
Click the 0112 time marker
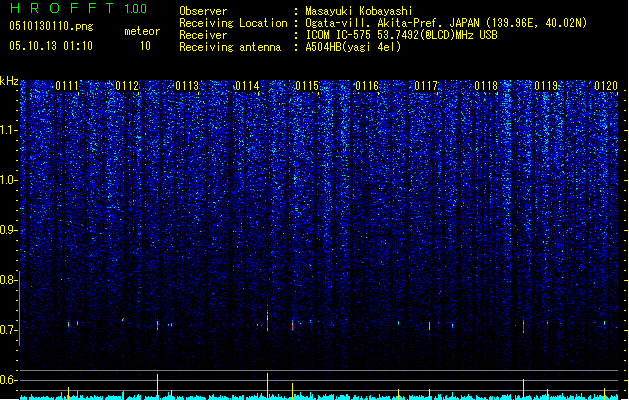click(x=127, y=86)
